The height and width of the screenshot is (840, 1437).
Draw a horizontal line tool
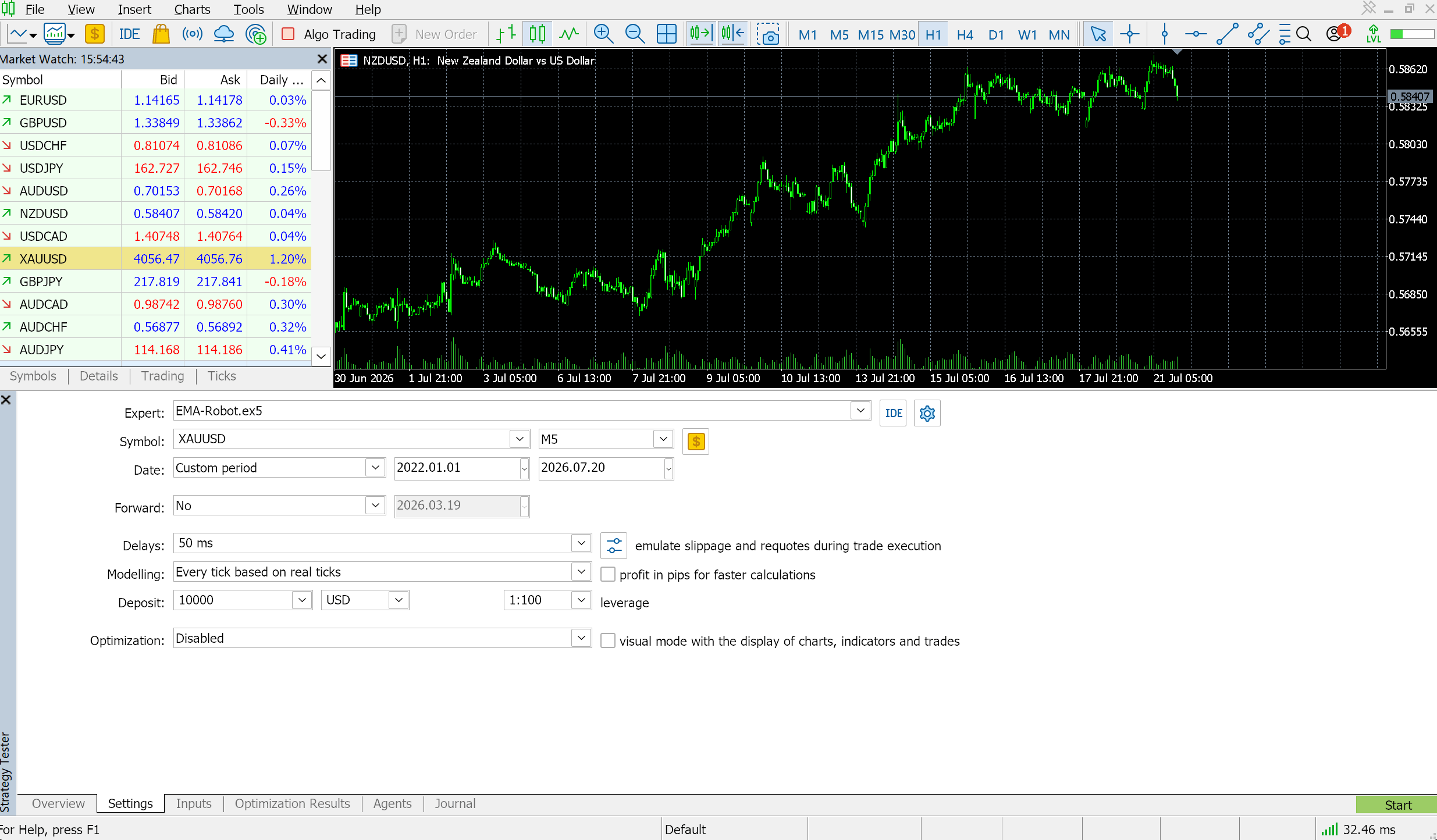click(x=1196, y=34)
